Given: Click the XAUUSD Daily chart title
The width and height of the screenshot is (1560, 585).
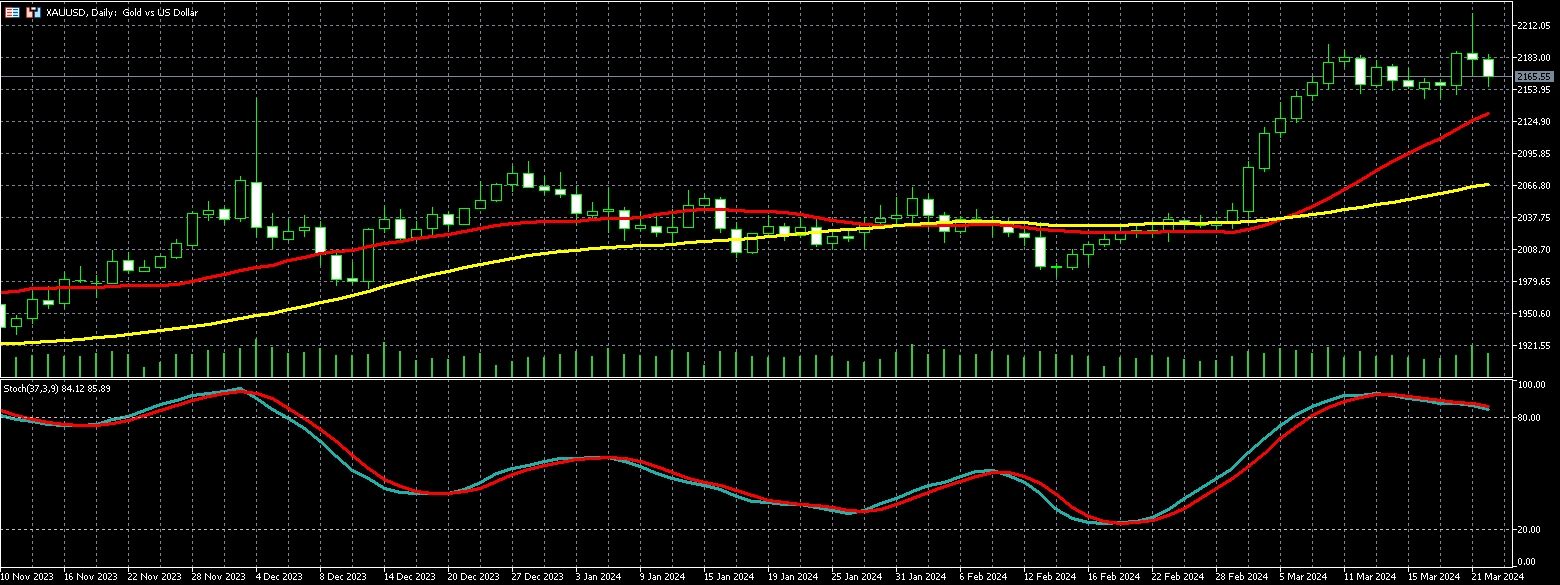Looking at the screenshot, I should pos(111,13).
